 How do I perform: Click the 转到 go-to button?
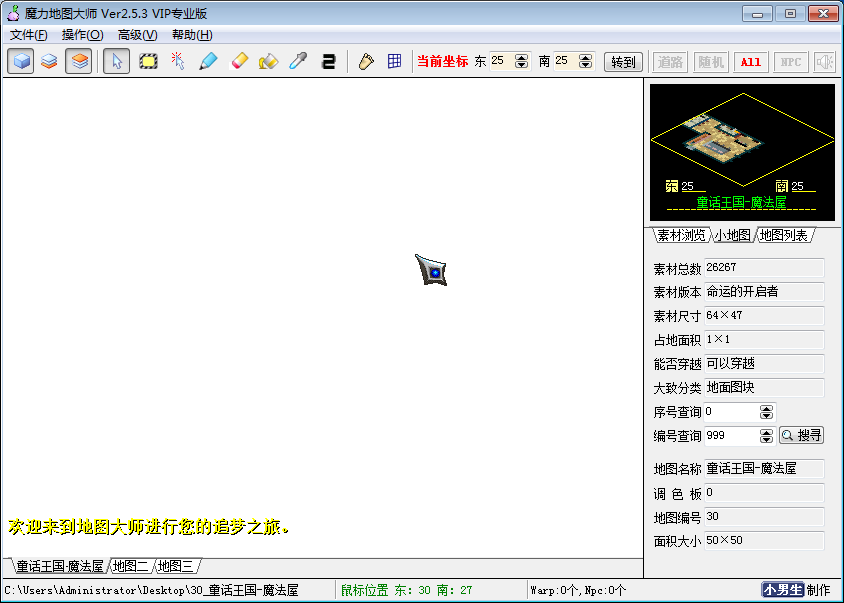pyautogui.click(x=623, y=61)
